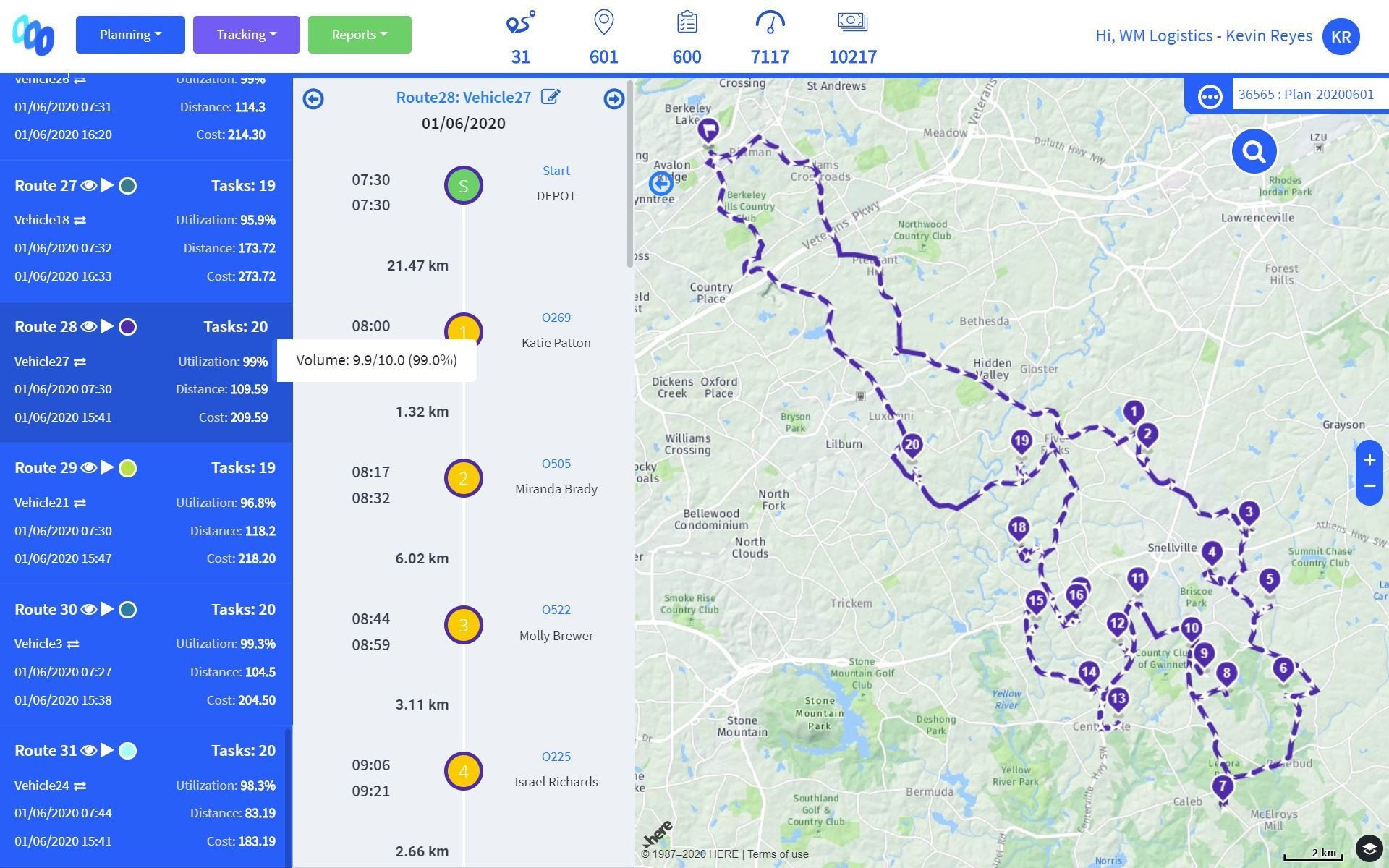Open the Planning dropdown menu

click(x=130, y=35)
